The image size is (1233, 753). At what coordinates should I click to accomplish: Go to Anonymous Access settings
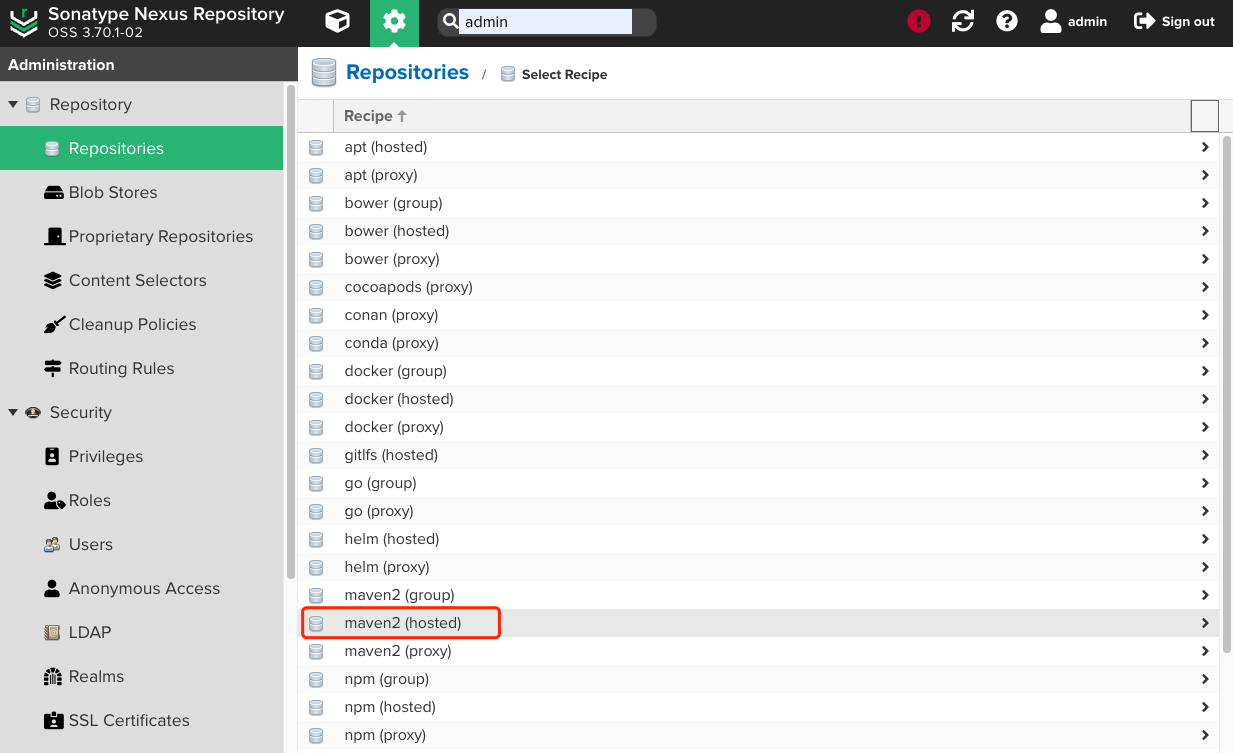click(x=144, y=589)
